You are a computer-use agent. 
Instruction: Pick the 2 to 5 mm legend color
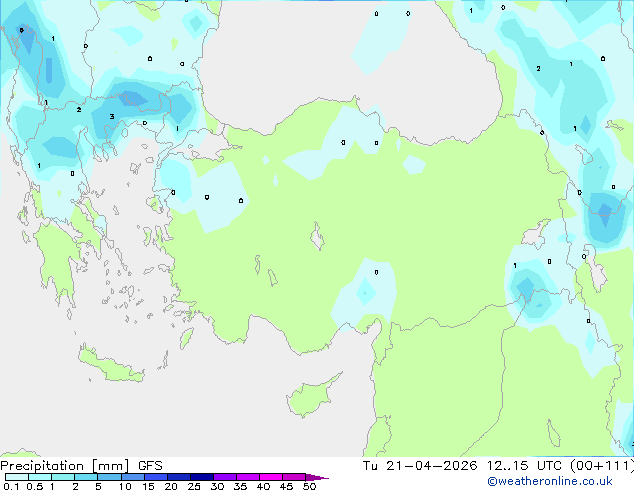(x=86, y=477)
